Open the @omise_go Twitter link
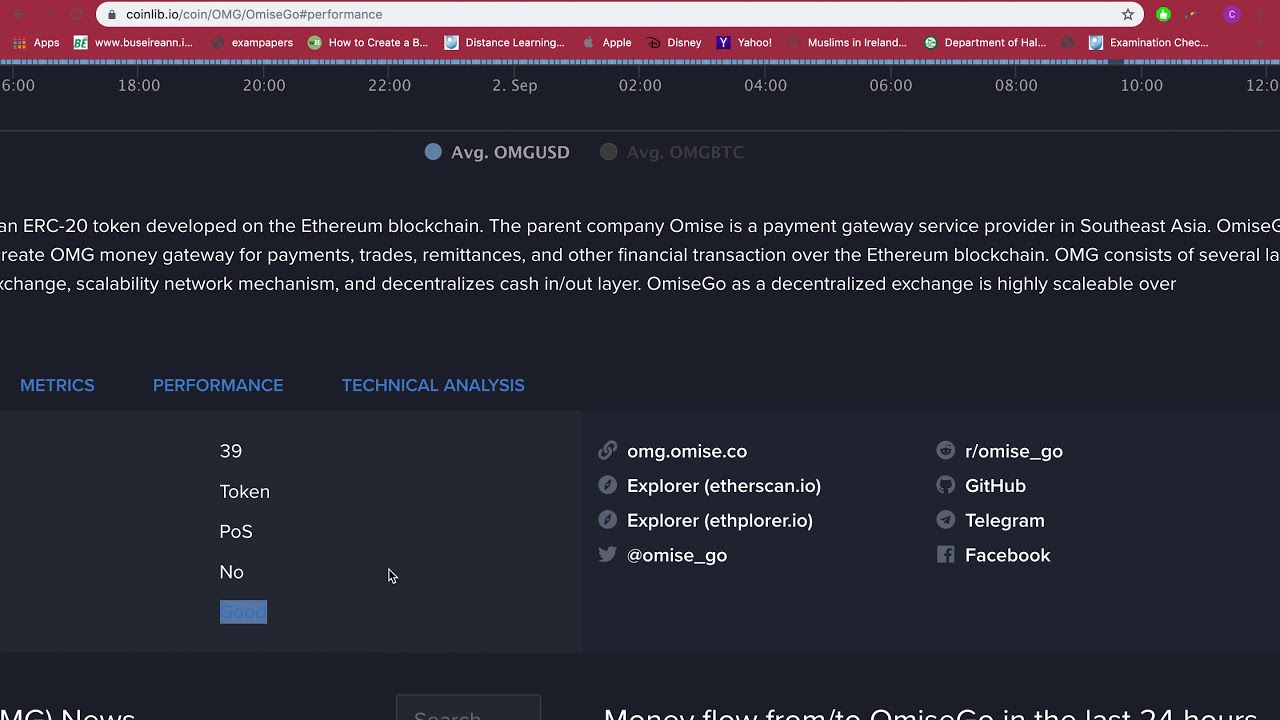 pyautogui.click(x=677, y=555)
